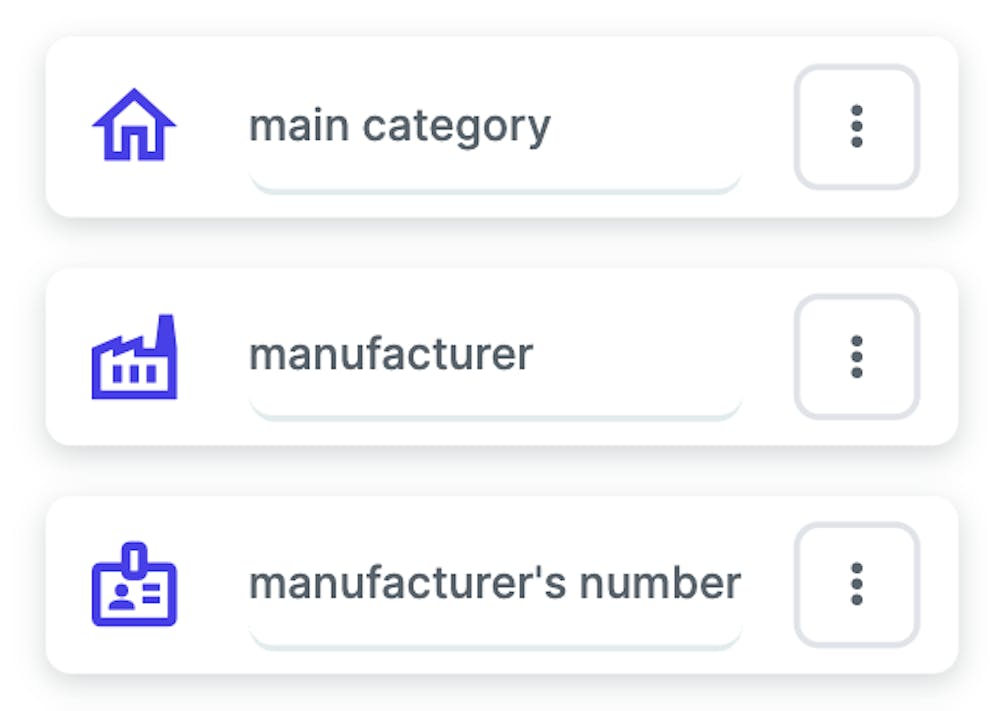Click the ID badge icon for manufacturer's number
1000x711 pixels.
pos(134,585)
